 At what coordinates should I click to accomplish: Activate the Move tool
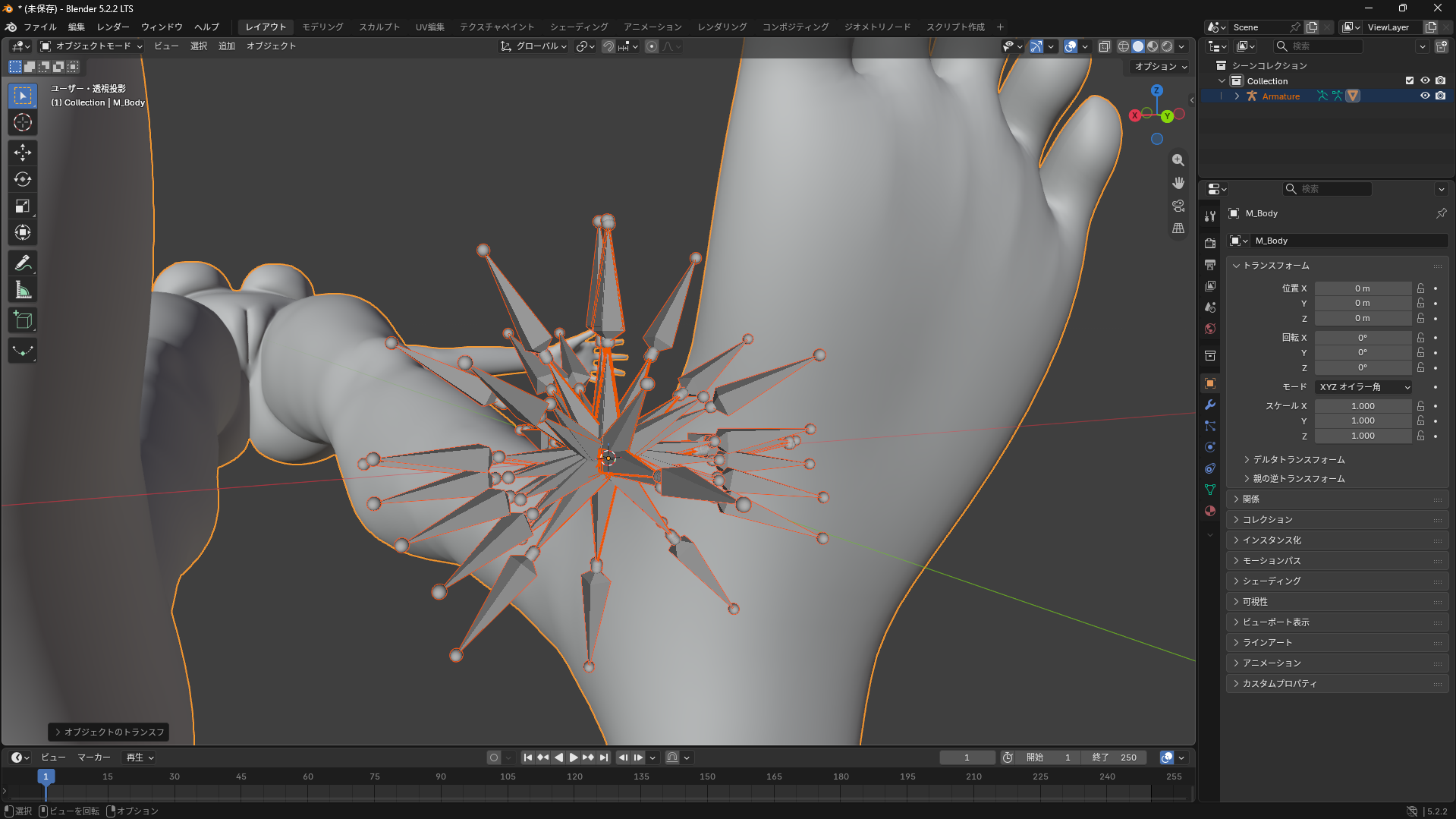(23, 153)
